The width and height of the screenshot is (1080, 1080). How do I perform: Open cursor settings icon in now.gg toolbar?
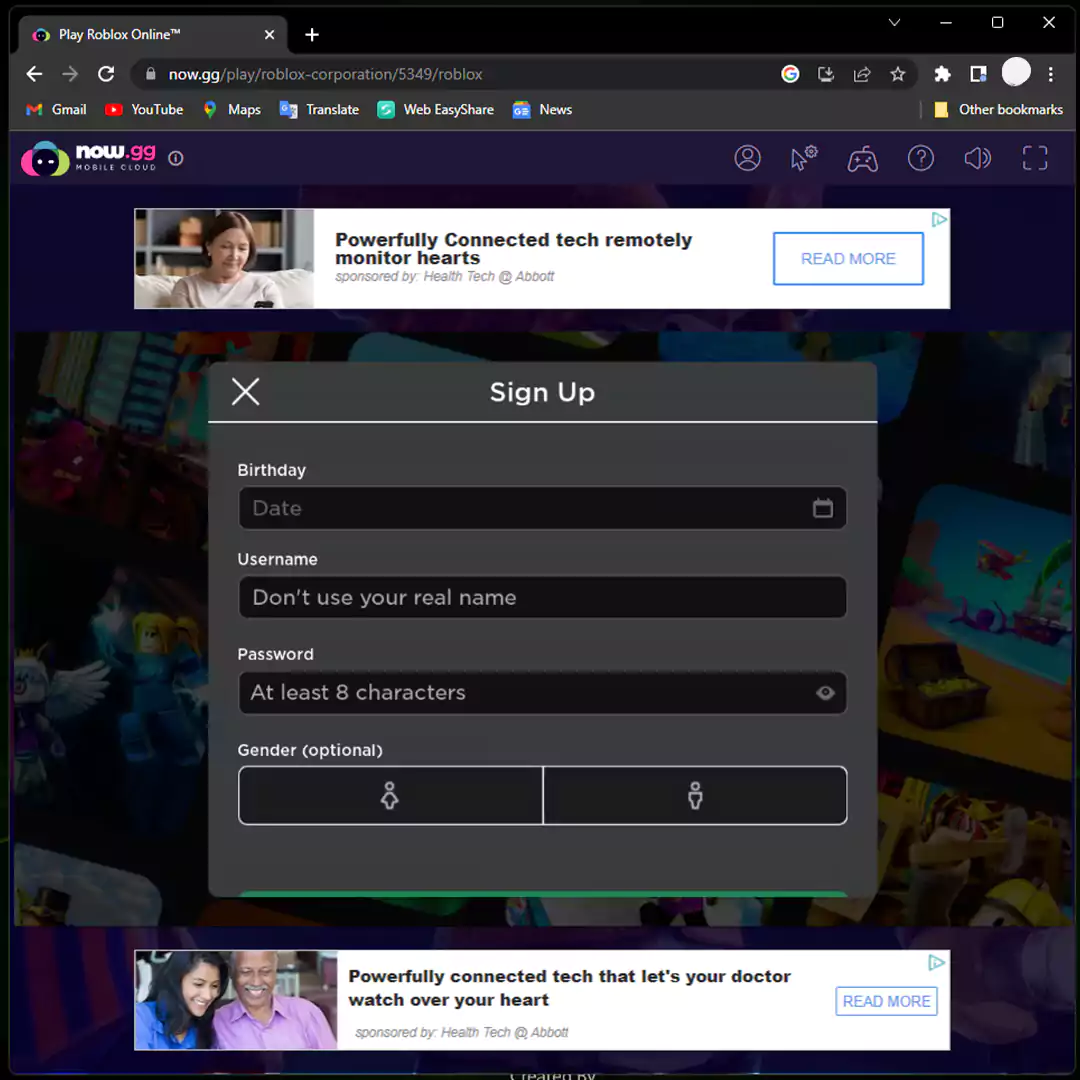(804, 158)
